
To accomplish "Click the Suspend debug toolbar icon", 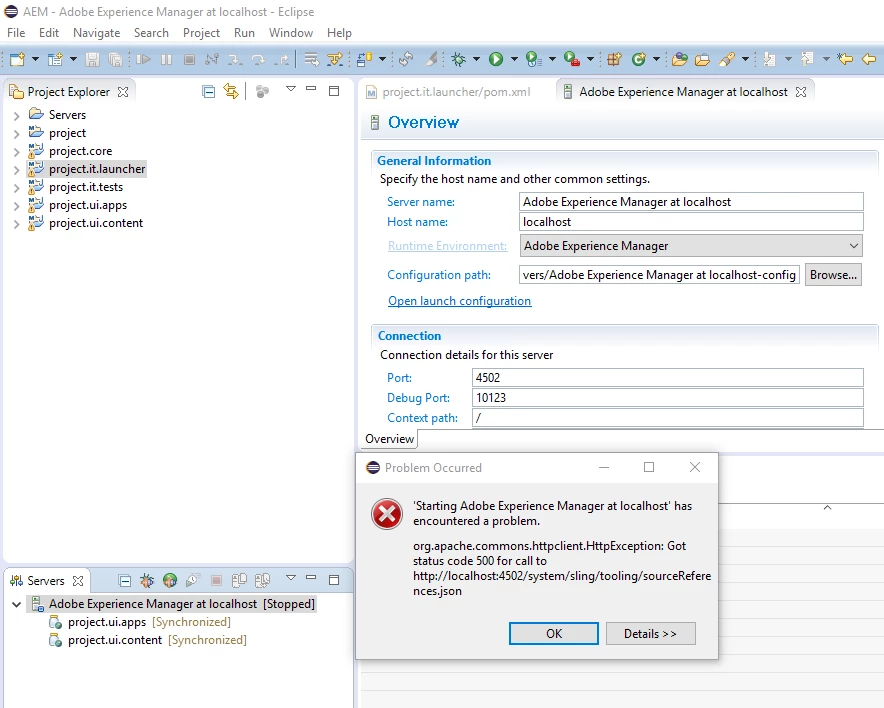I will tap(166, 59).
